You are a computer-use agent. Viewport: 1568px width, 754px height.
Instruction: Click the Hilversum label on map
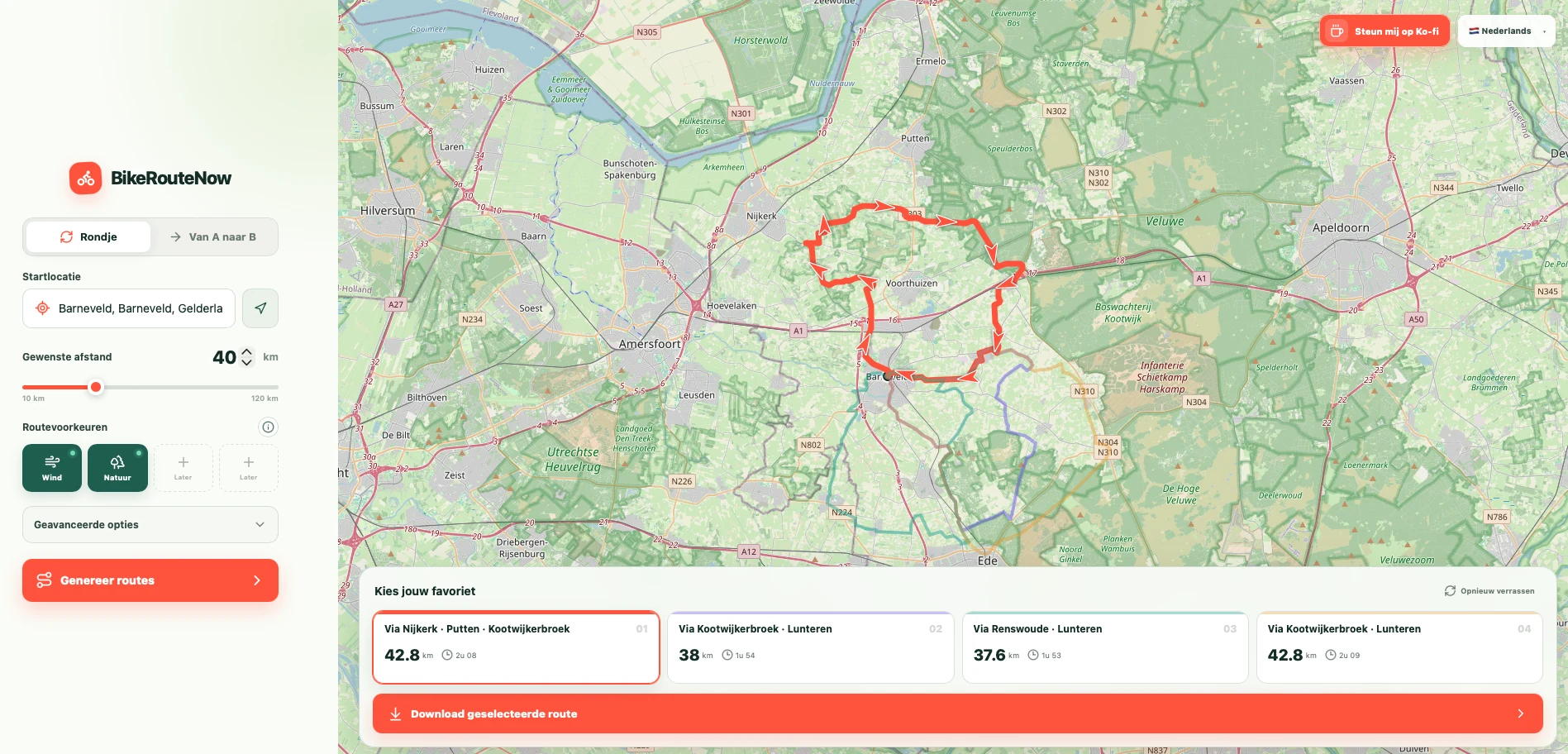coord(388,211)
